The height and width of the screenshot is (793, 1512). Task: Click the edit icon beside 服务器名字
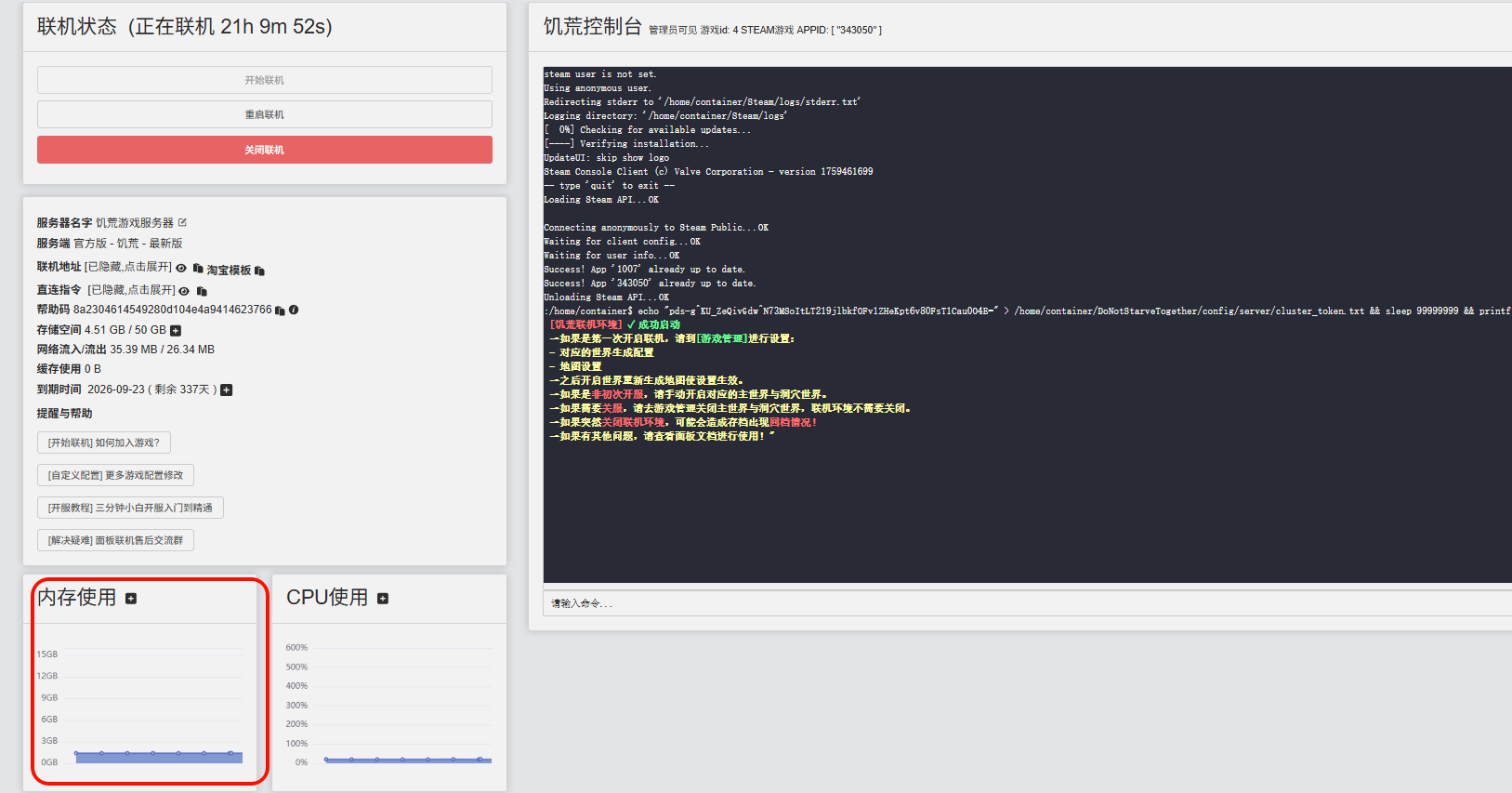tap(182, 222)
